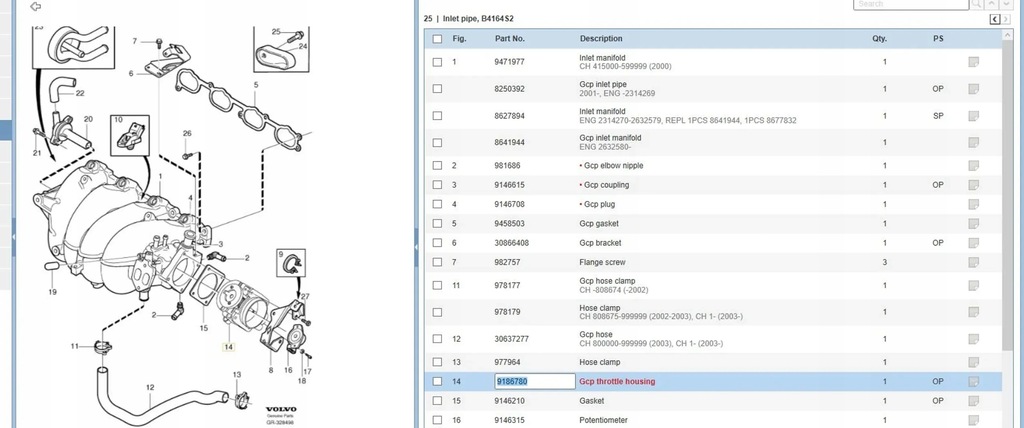This screenshot has height=428, width=1024.
Task: Open note icon for Gcp coupling row
Action: tap(973, 185)
